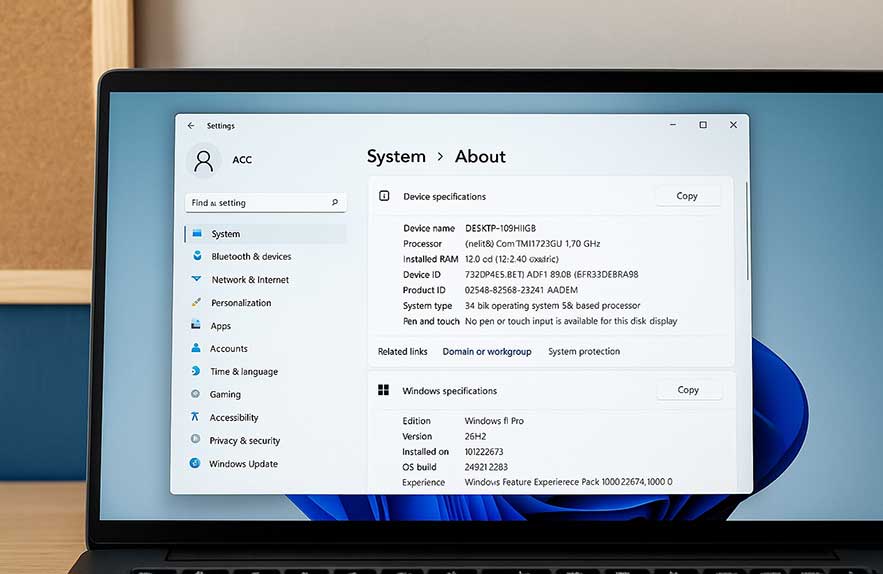Click the Experience value text
This screenshot has width=883, height=574.
pos(568,482)
